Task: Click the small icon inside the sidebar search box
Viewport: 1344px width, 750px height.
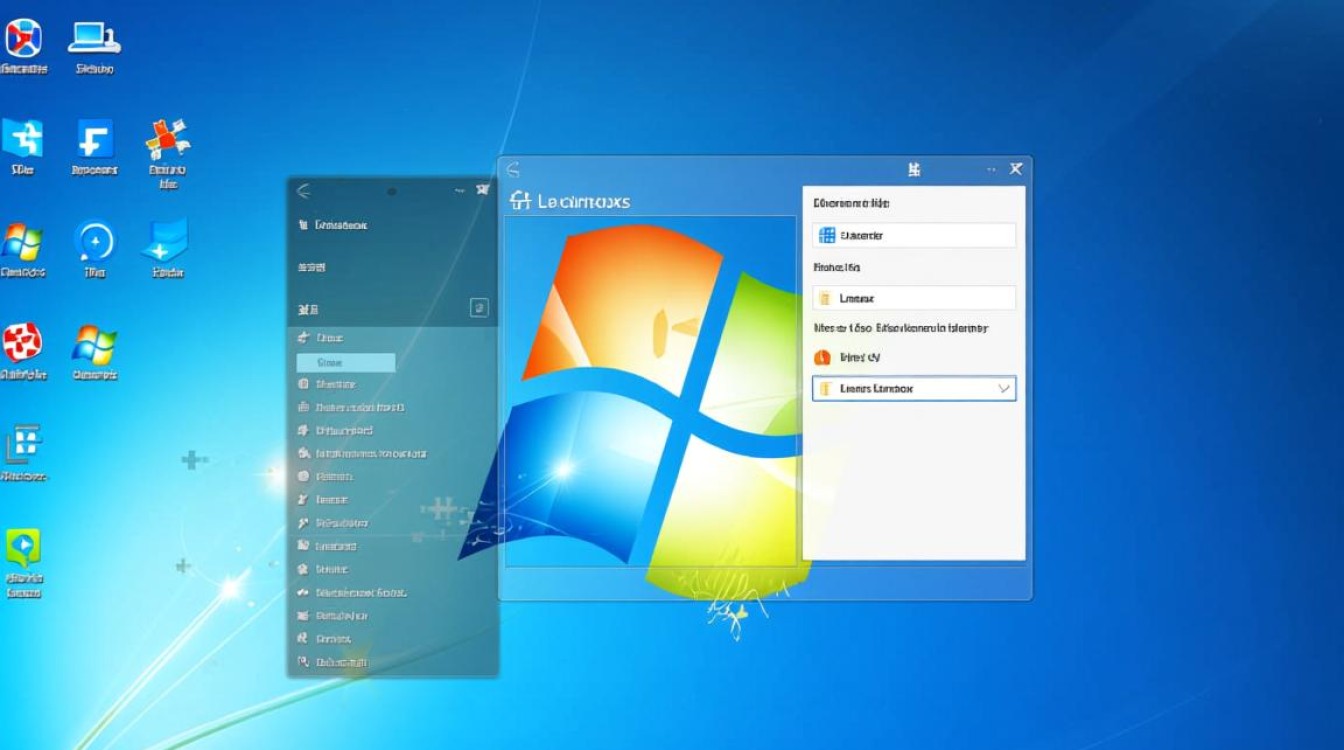Action: pos(479,310)
